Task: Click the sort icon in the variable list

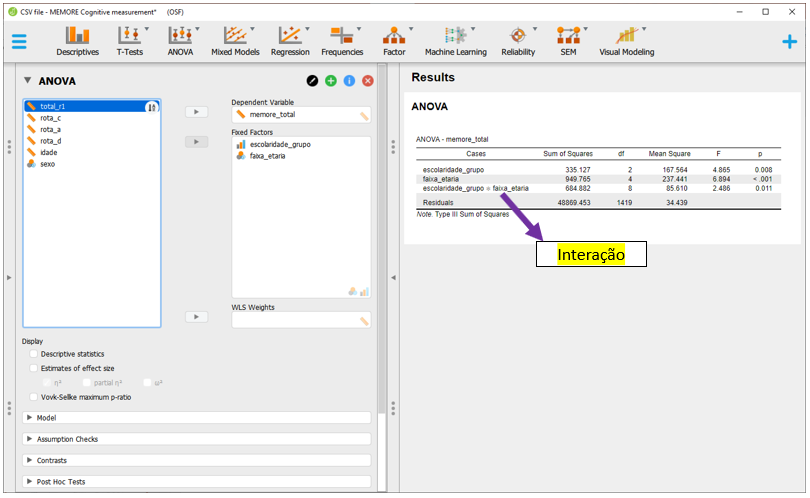Action: pos(152,106)
